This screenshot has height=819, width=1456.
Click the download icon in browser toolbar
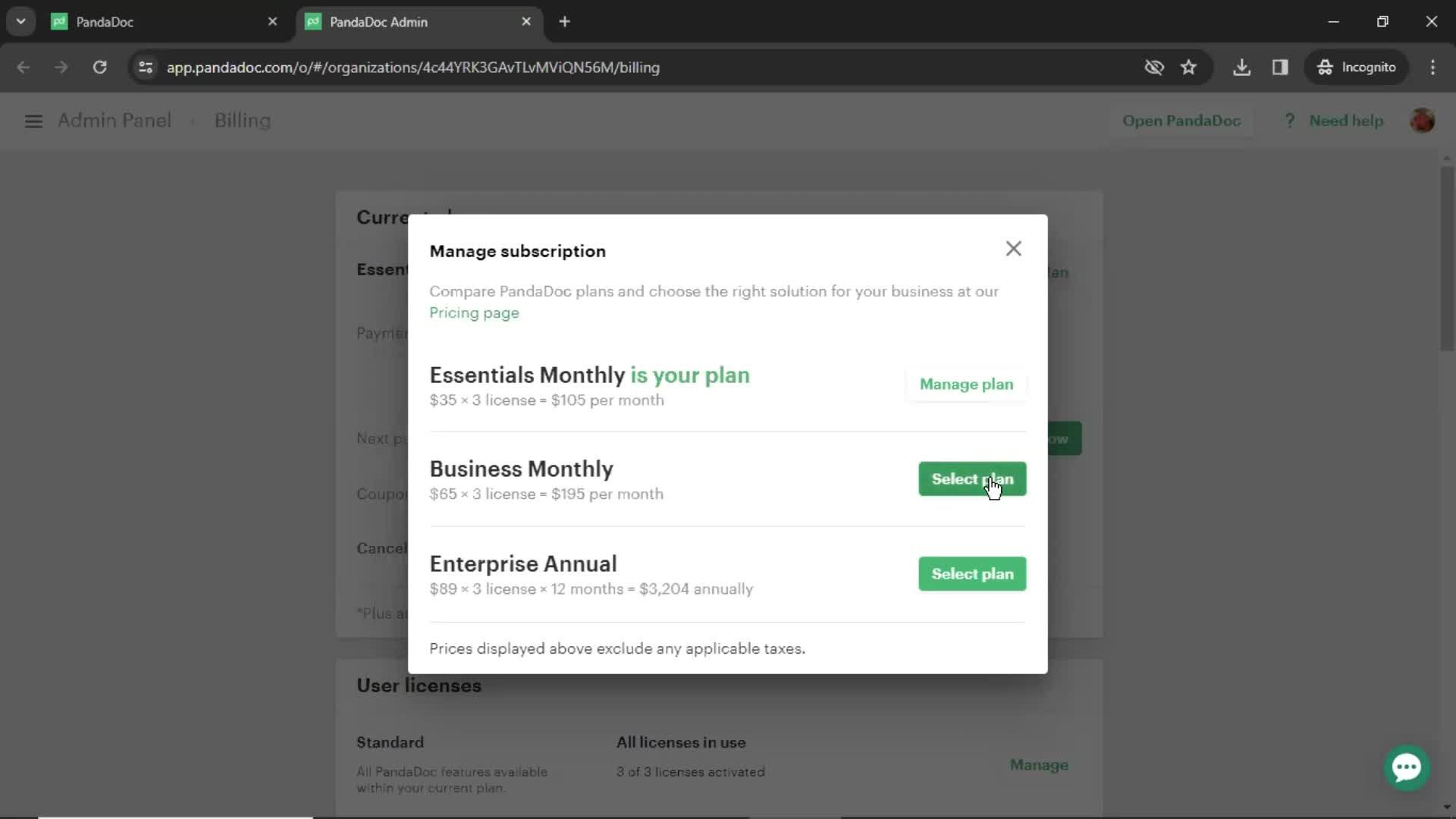click(x=1243, y=67)
